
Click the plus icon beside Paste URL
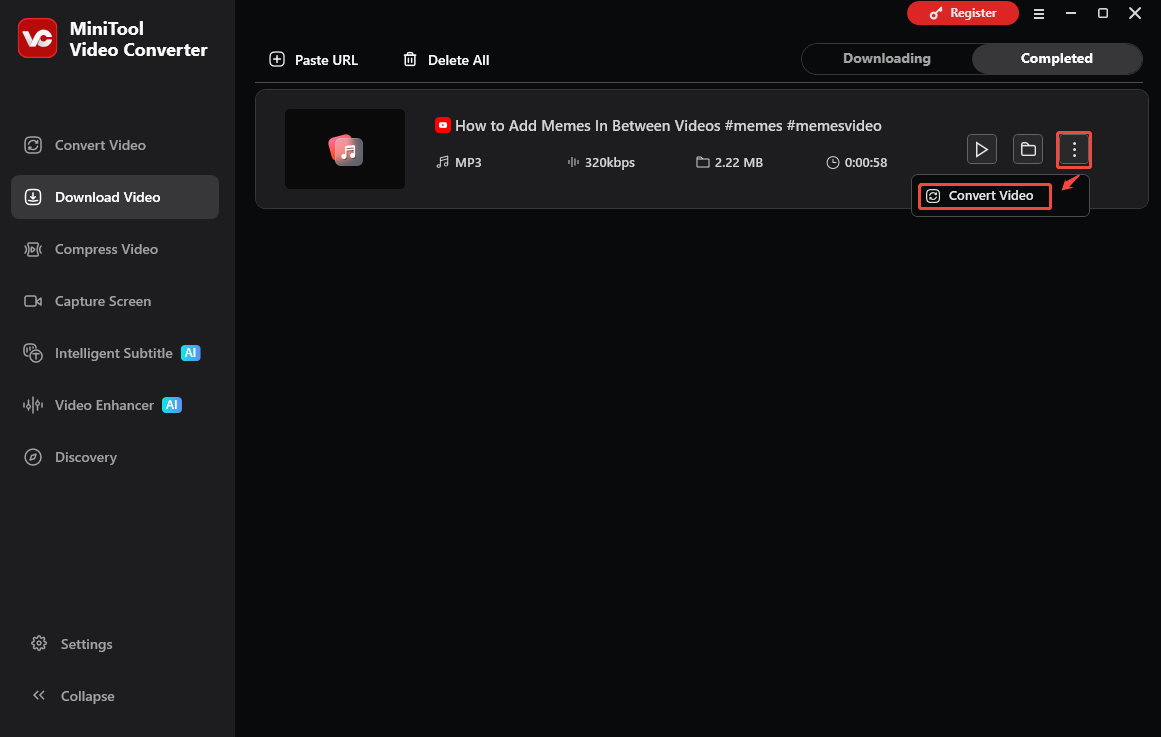point(277,59)
